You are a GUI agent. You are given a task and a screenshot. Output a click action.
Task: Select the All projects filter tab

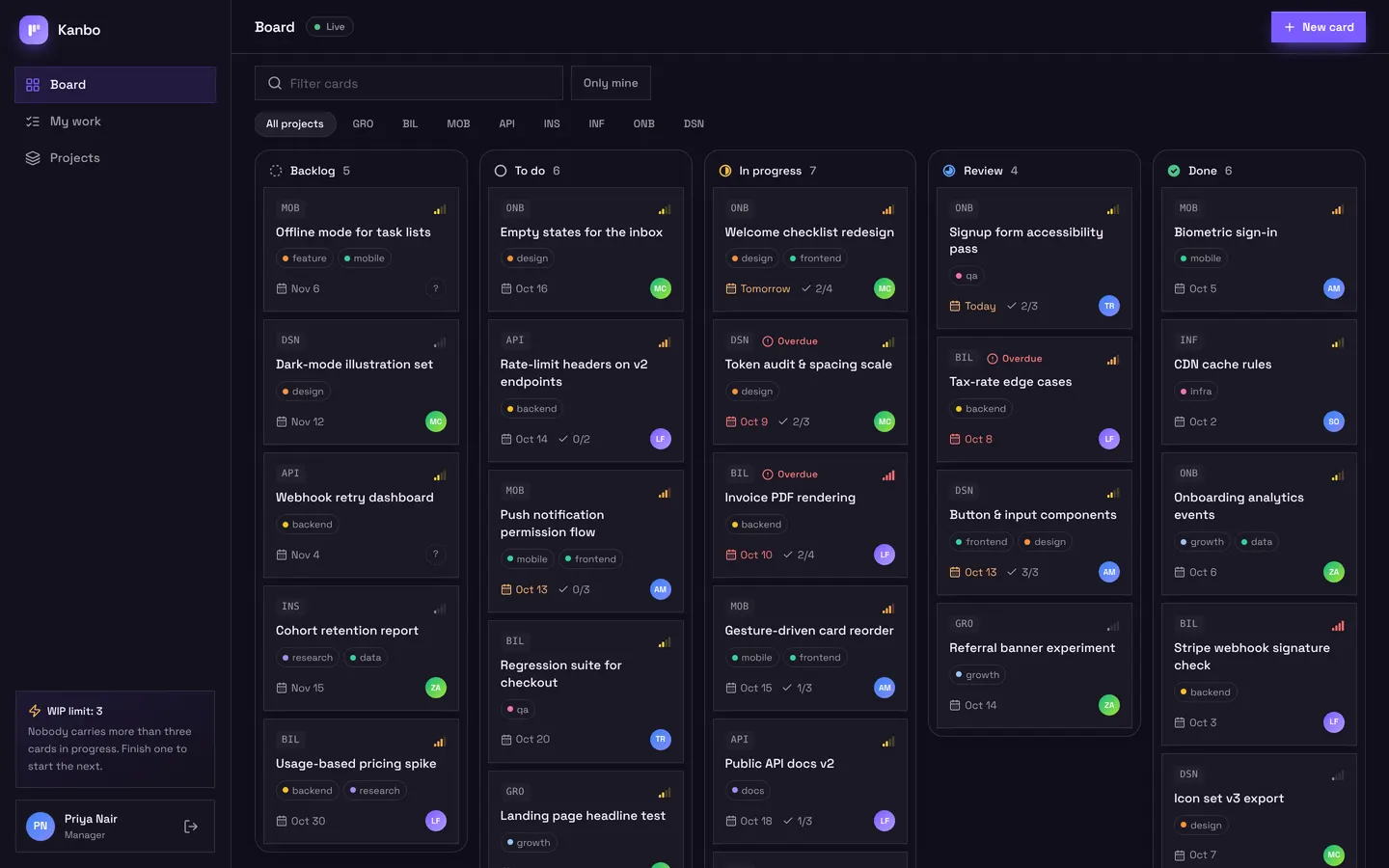295,123
